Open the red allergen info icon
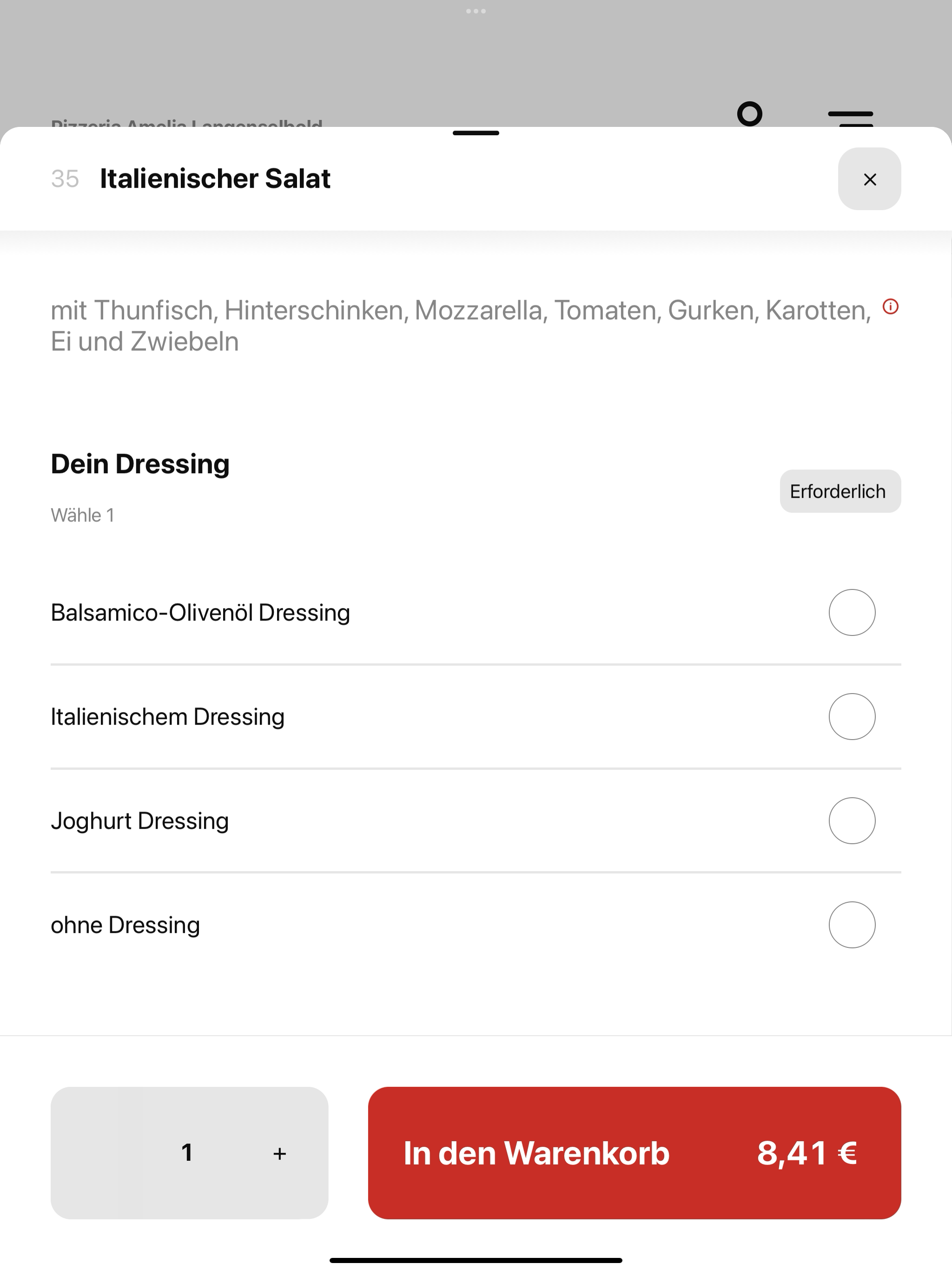 (x=890, y=307)
